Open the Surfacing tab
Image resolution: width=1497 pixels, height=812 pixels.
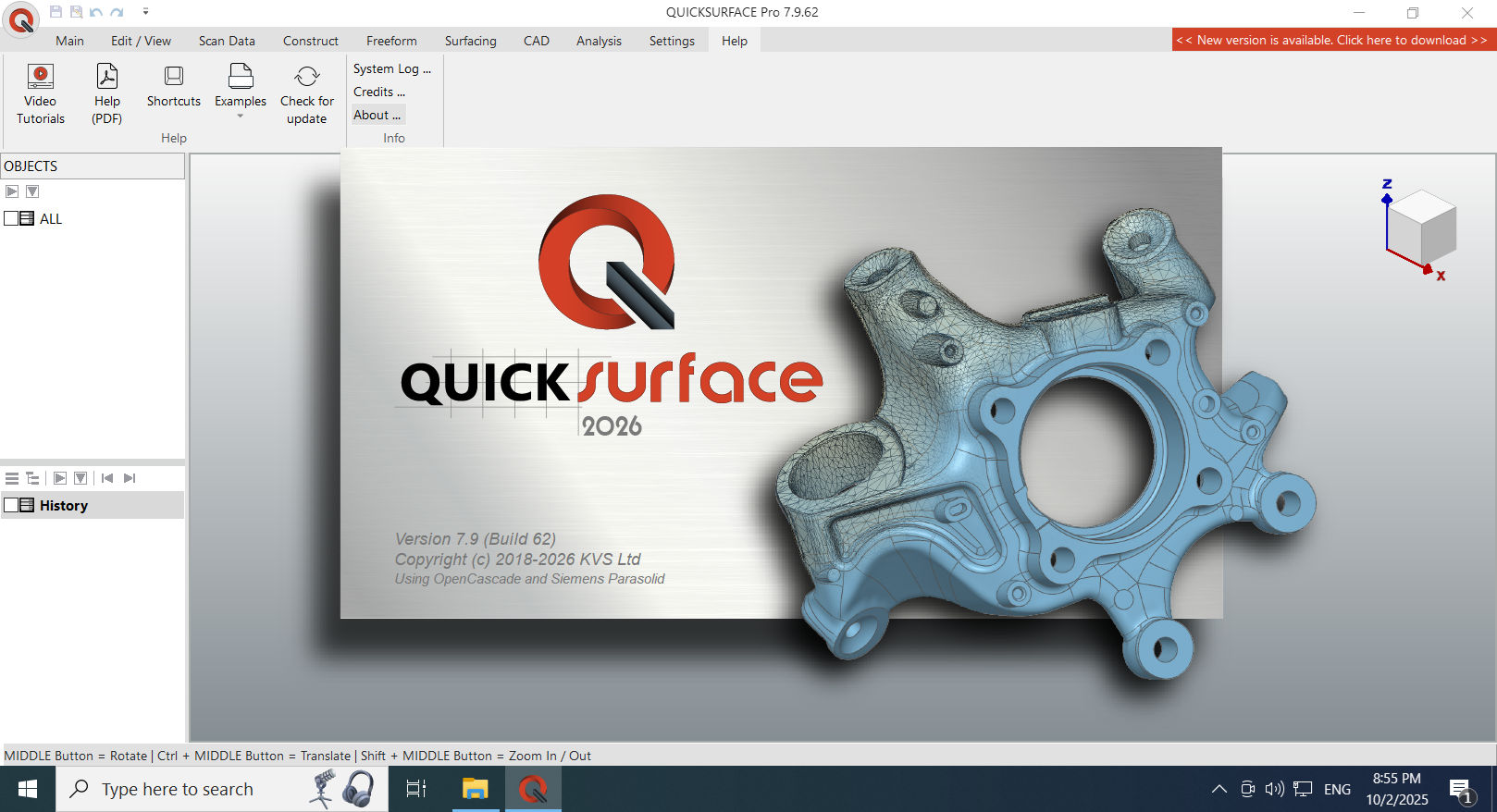[x=470, y=41]
